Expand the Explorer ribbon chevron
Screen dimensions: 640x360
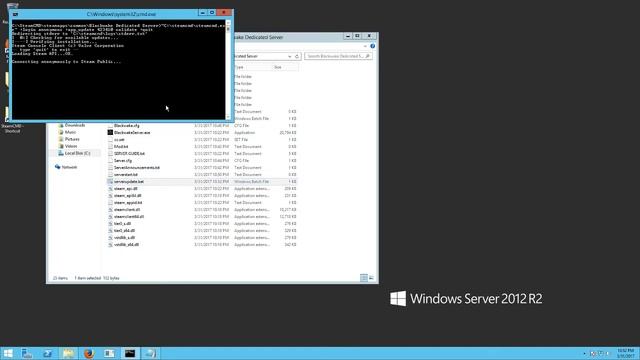pos(365,46)
